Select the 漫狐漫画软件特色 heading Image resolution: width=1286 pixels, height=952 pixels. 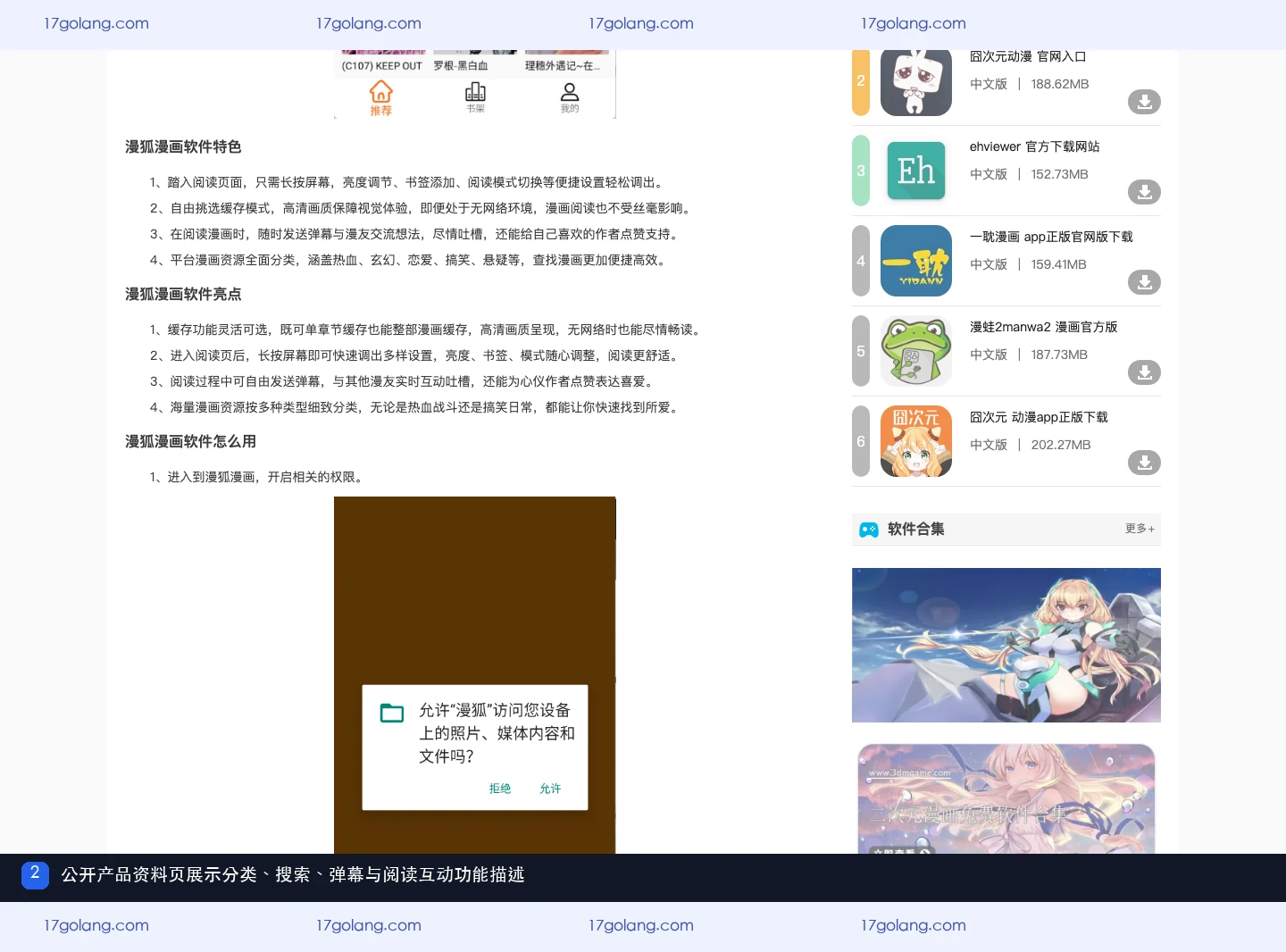(183, 147)
